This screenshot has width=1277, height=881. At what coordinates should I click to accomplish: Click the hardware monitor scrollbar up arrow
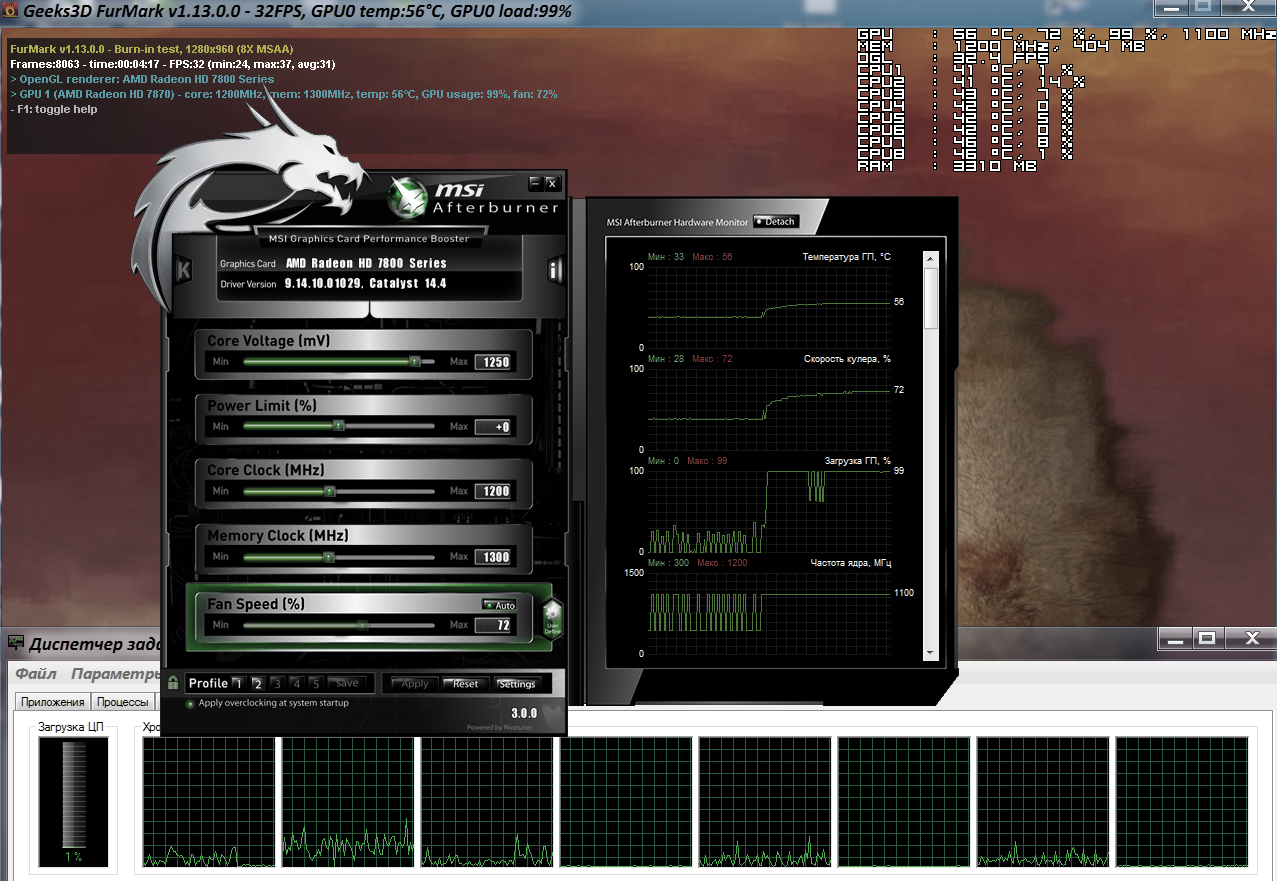[x=931, y=259]
